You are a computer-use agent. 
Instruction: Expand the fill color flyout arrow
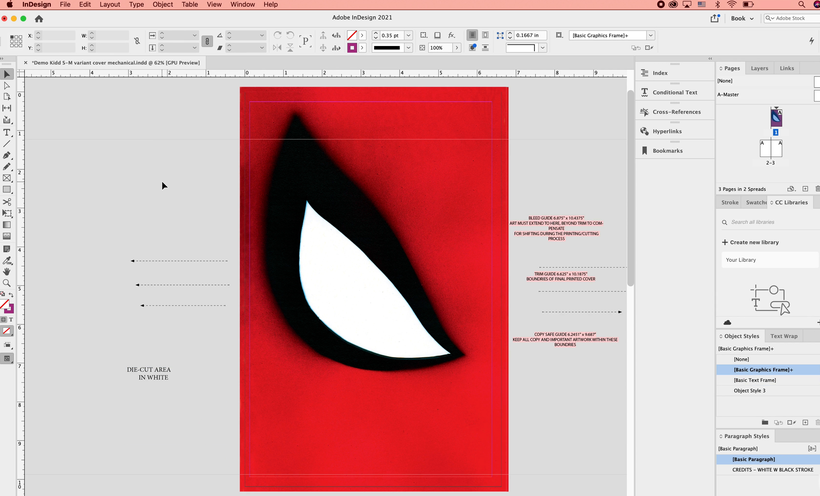[x=362, y=35]
